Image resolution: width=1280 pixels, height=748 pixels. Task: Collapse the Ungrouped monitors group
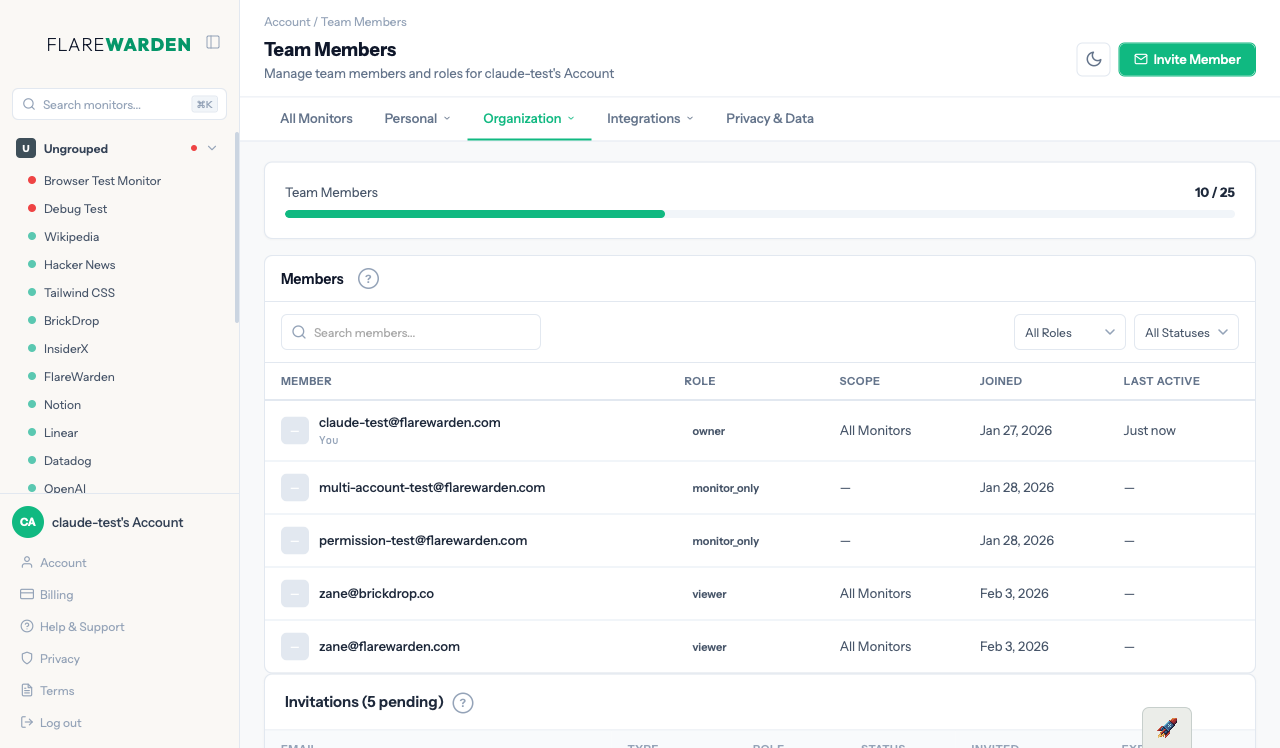(x=211, y=149)
